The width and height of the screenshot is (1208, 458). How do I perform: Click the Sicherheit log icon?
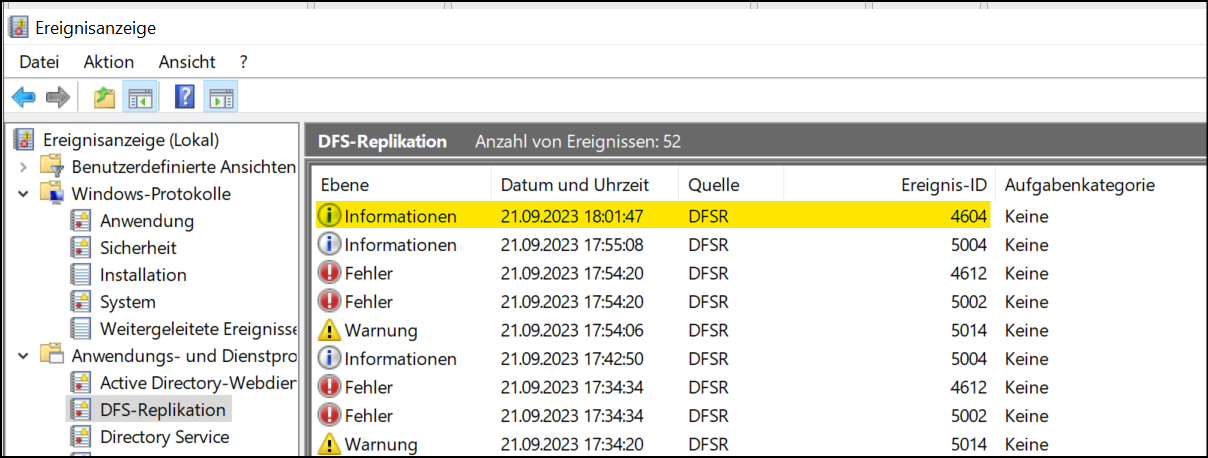81,248
